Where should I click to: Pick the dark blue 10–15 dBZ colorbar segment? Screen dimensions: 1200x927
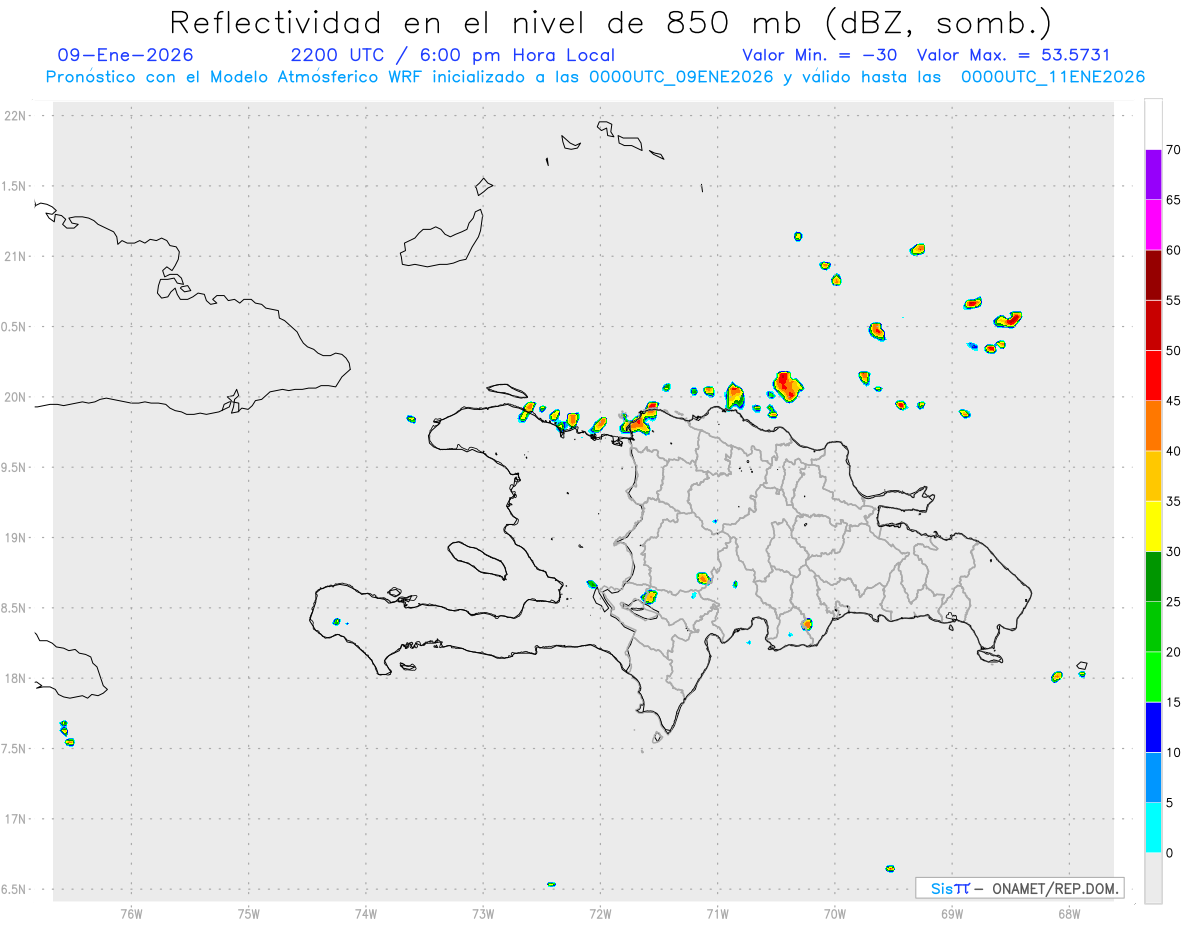(x=1153, y=727)
